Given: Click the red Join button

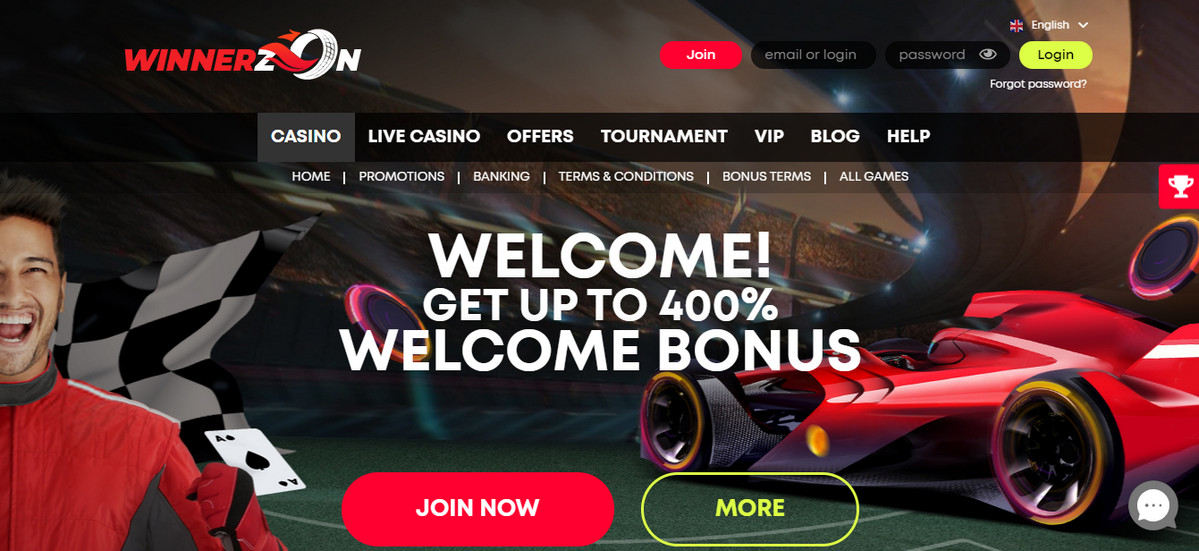Looking at the screenshot, I should coord(700,55).
